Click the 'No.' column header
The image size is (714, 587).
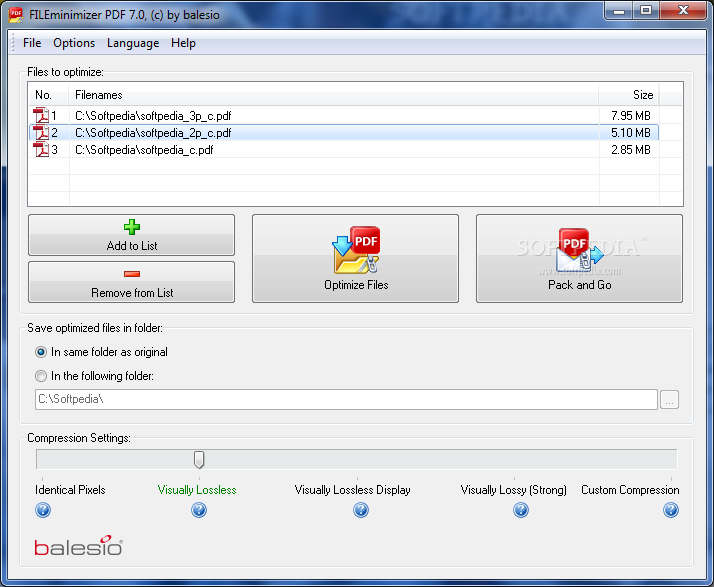point(49,95)
